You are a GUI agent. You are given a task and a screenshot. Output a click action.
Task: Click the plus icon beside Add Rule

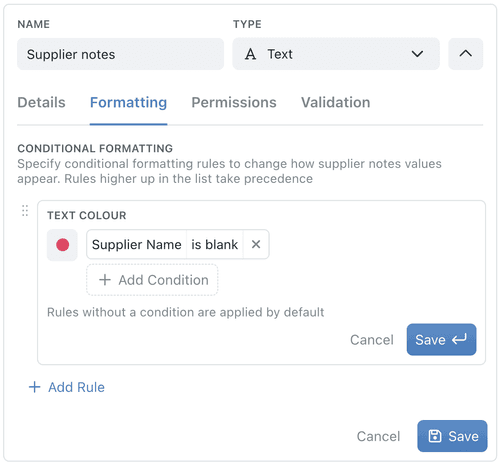click(34, 387)
